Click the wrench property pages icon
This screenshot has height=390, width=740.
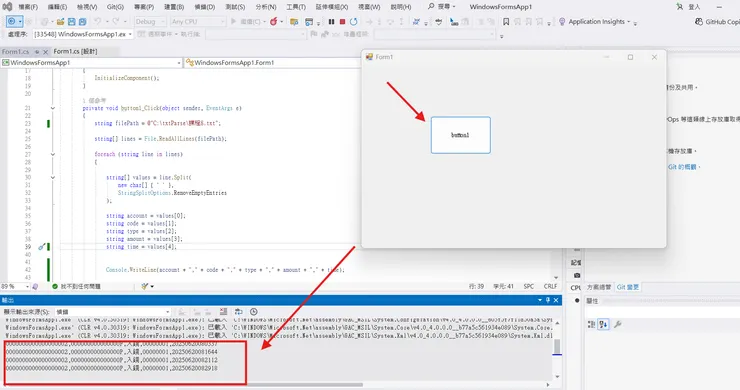617,324
